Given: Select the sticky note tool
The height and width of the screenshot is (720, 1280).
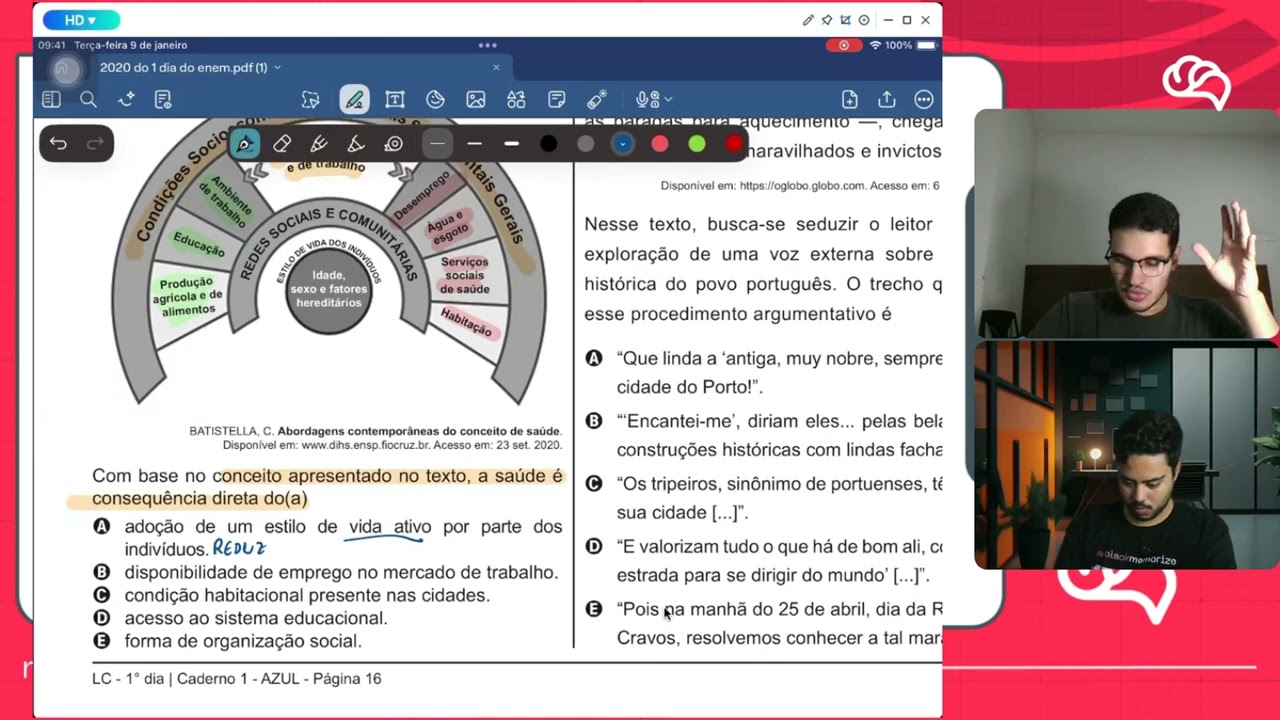Looking at the screenshot, I should coord(557,99).
